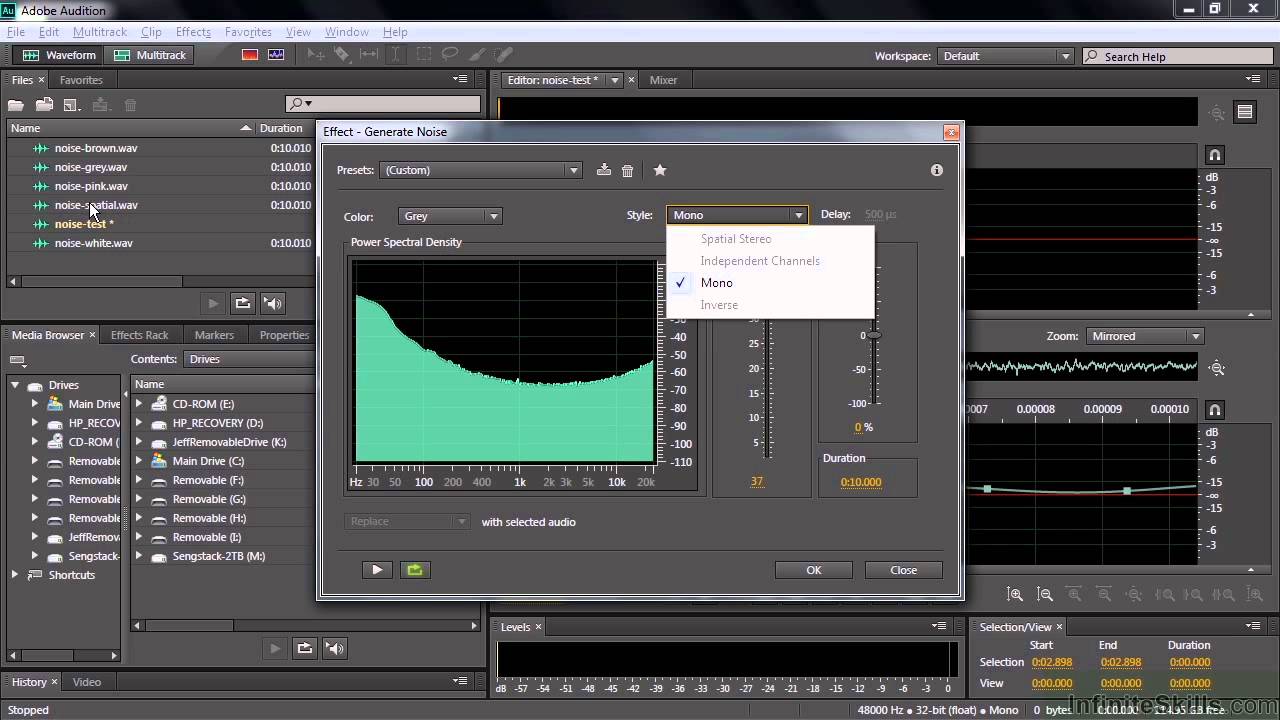Viewport: 1280px width, 720px height.
Task: Click the slider handle above the 0 % value
Action: 874,335
